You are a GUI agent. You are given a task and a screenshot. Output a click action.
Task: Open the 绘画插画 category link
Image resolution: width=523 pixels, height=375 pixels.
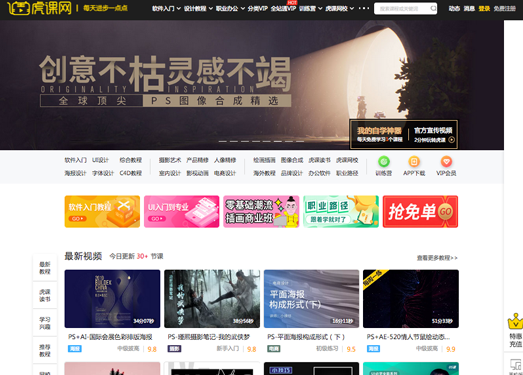click(264, 160)
